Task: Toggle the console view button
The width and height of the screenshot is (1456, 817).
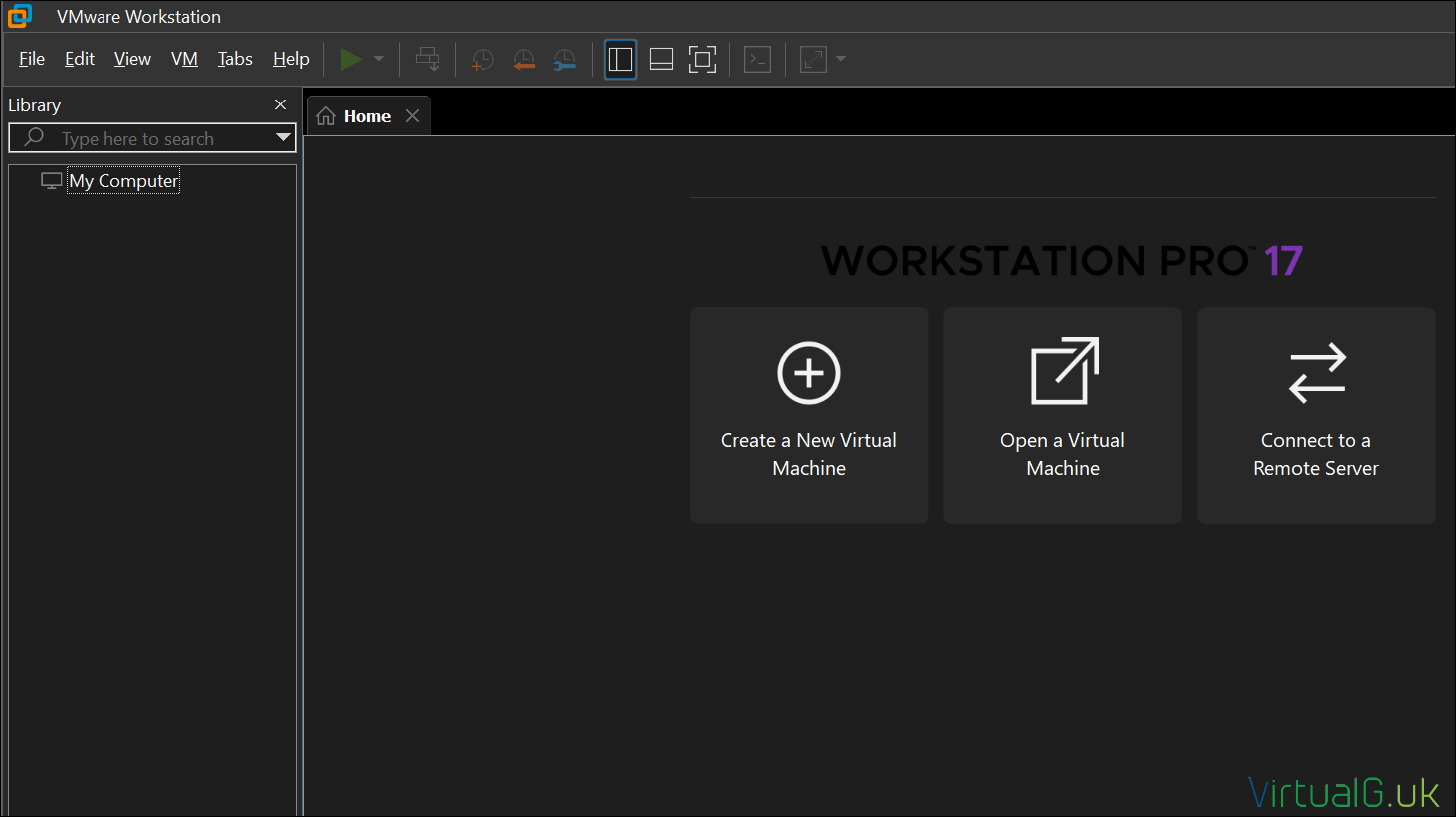Action: pyautogui.click(x=757, y=59)
